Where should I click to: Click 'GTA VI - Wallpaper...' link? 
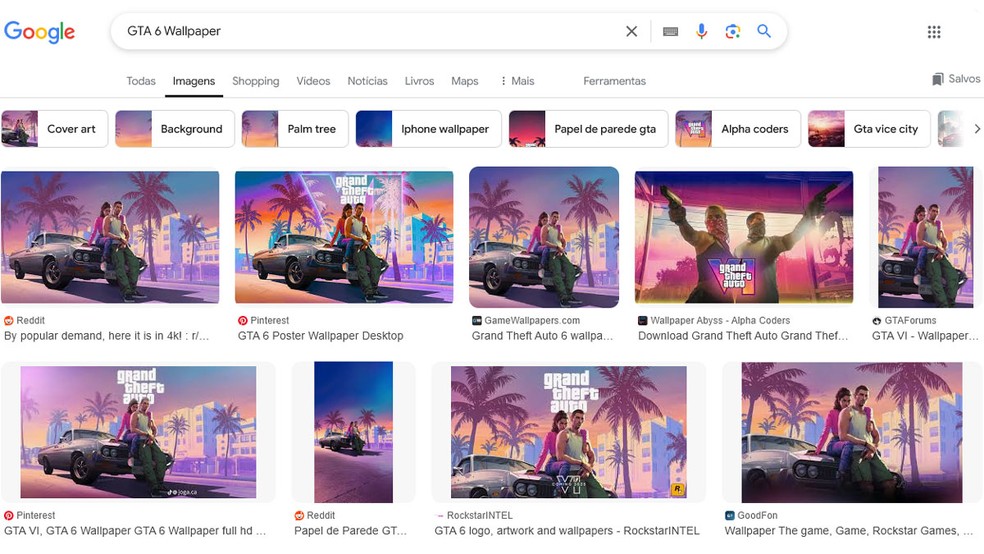[925, 336]
